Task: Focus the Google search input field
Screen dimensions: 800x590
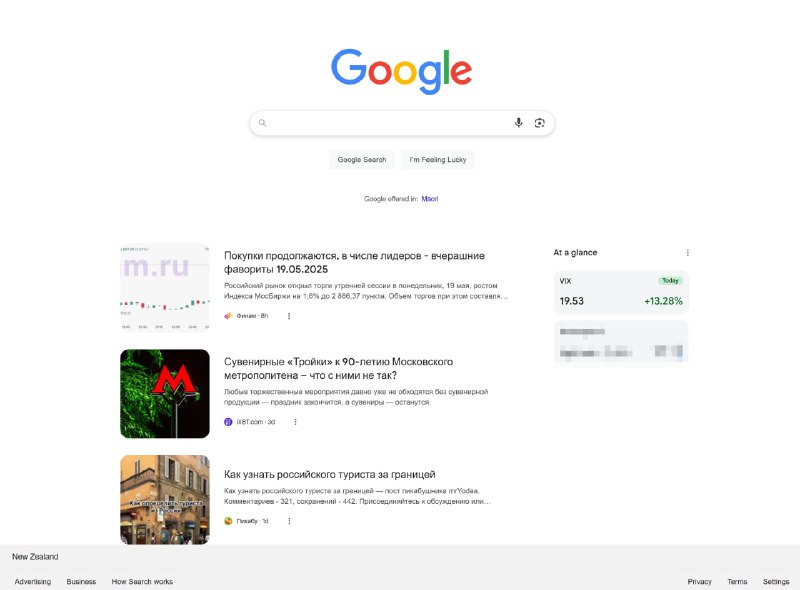Action: point(388,123)
